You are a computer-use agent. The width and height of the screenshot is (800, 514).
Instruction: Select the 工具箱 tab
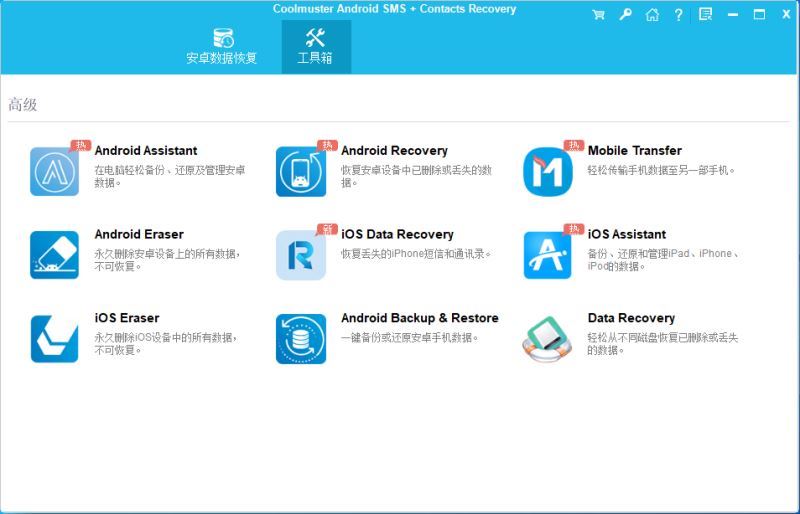[316, 46]
